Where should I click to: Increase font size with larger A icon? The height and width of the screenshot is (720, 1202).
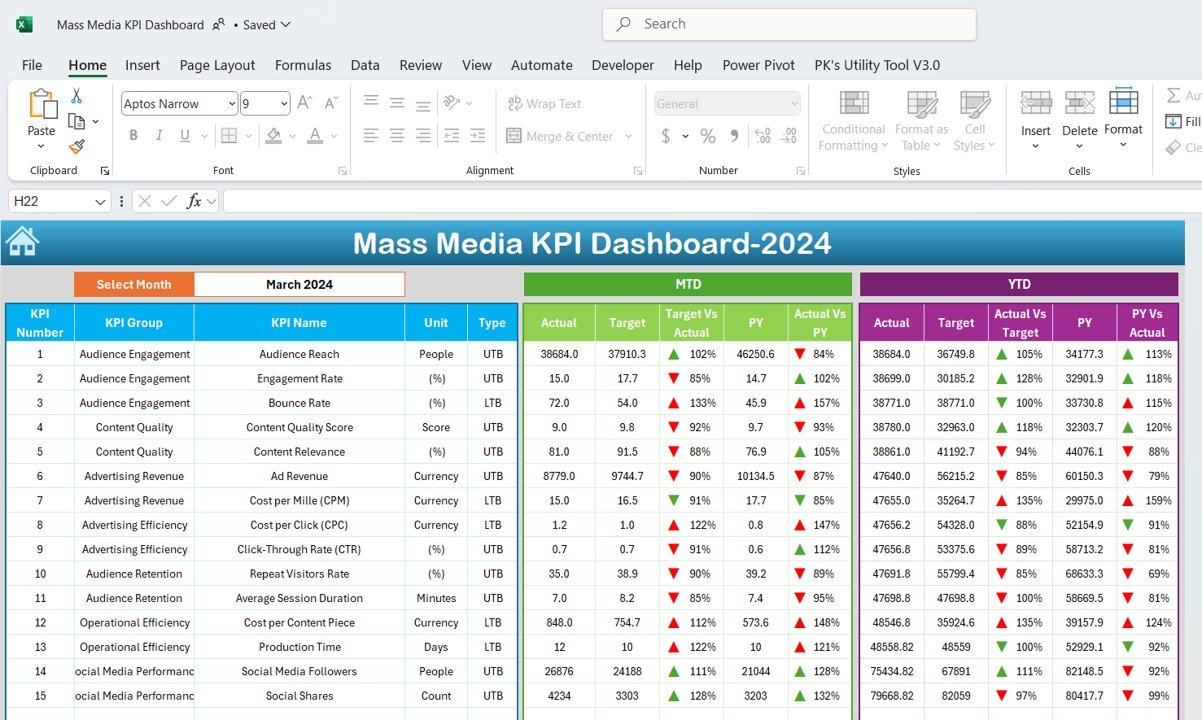[x=305, y=103]
